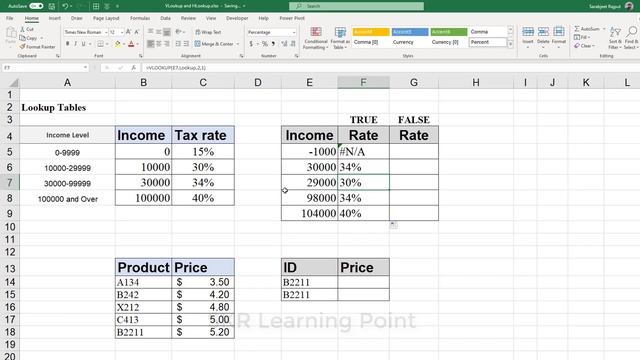Click the formula bar VLOOKUP text
Viewport: 640px width, 360px height.
pyautogui.click(x=176, y=68)
